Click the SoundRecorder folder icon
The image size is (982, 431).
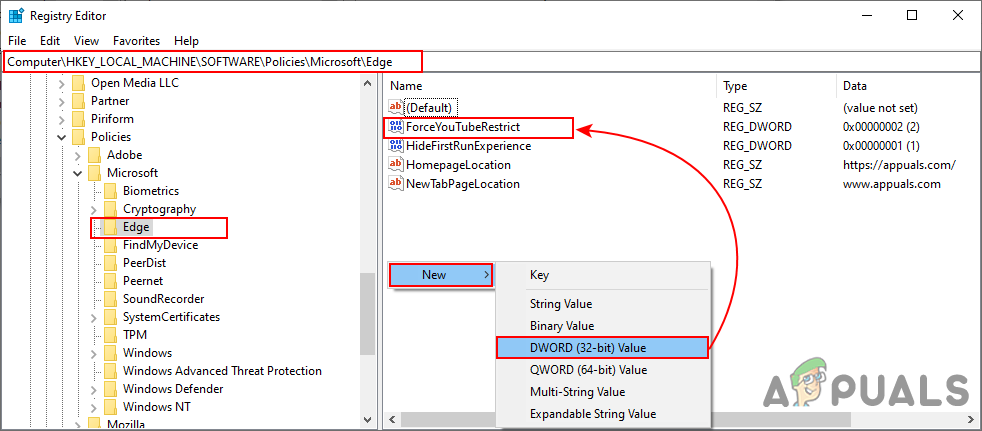coord(110,299)
